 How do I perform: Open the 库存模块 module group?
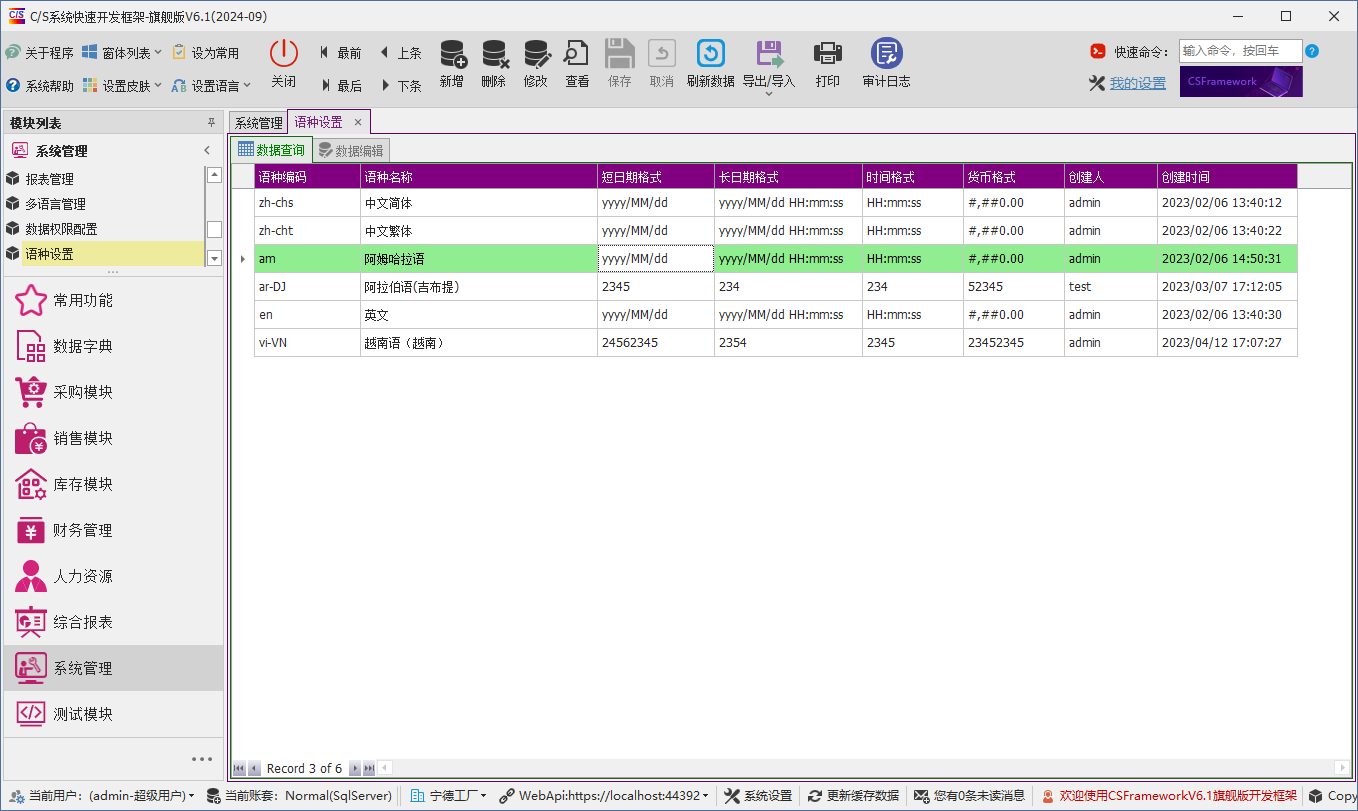(x=113, y=484)
